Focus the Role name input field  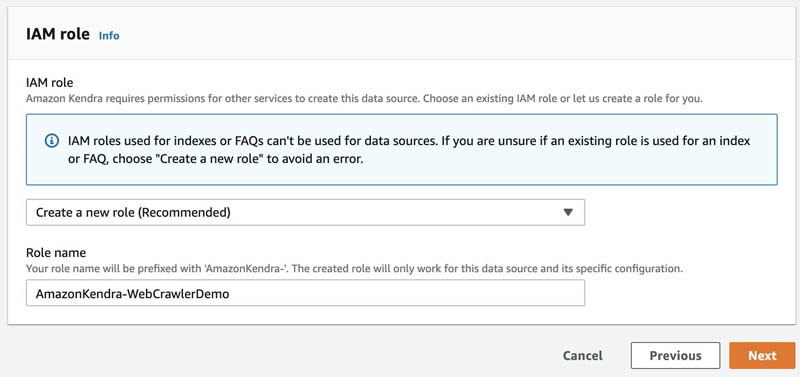point(305,293)
